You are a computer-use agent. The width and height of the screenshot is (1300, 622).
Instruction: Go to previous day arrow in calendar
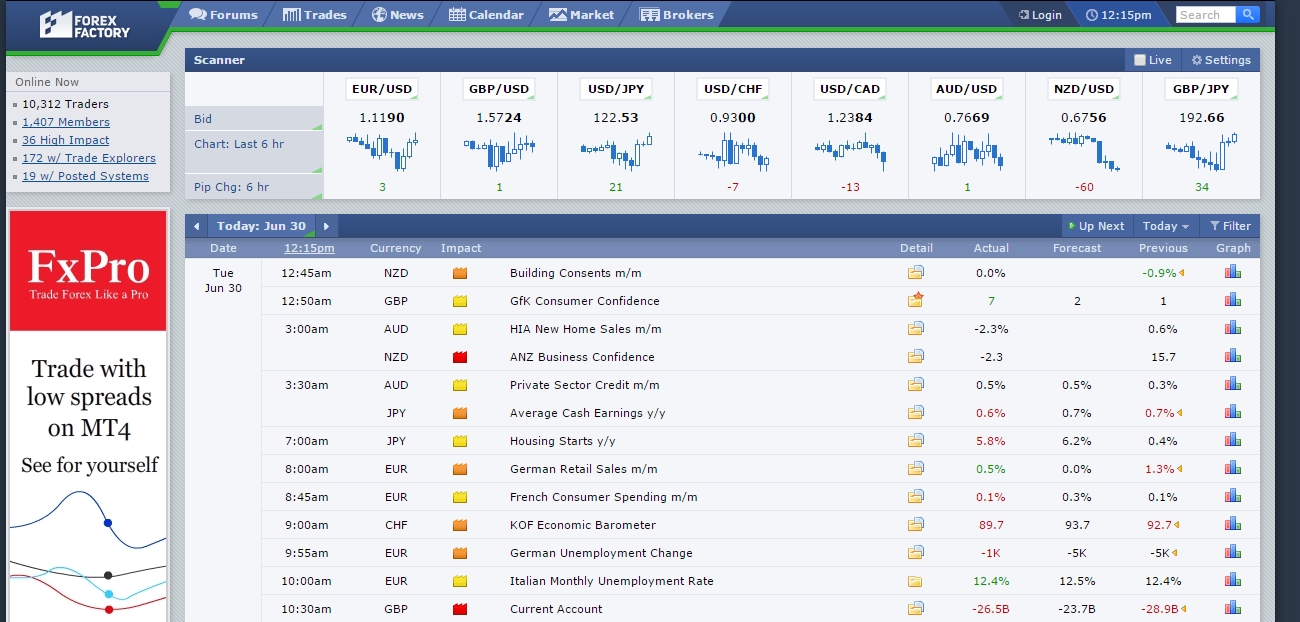tap(197, 226)
